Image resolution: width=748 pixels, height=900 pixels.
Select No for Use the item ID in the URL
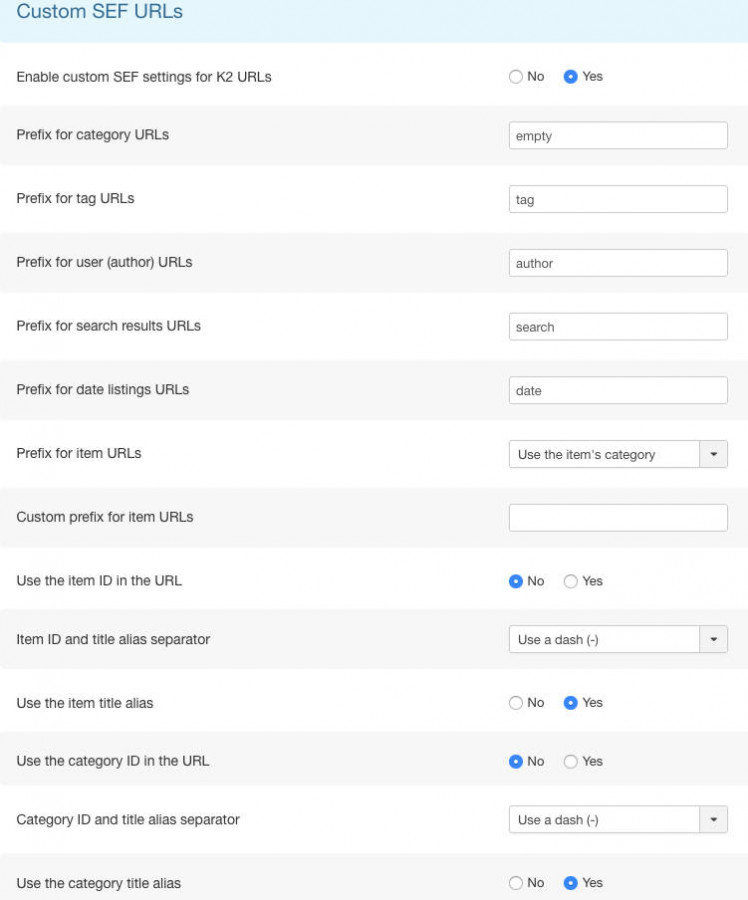click(516, 581)
